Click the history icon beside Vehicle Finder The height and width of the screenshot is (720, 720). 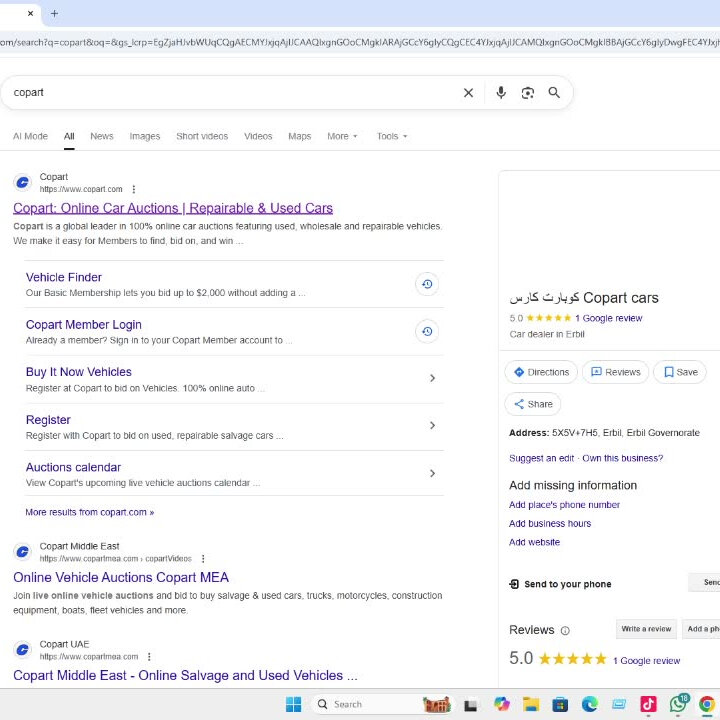(427, 284)
